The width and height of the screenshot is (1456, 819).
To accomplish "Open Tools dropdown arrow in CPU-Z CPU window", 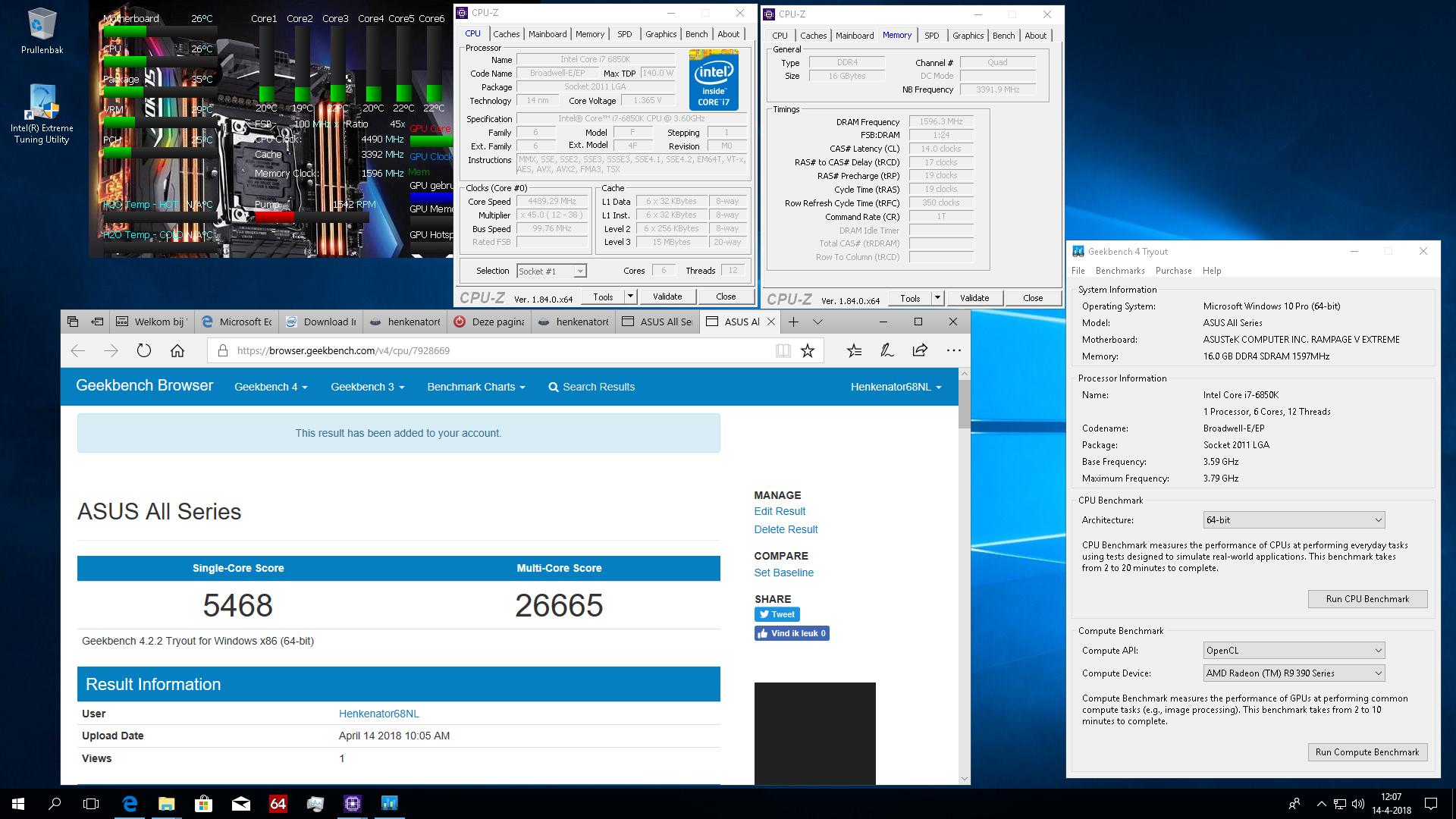I will (x=630, y=297).
